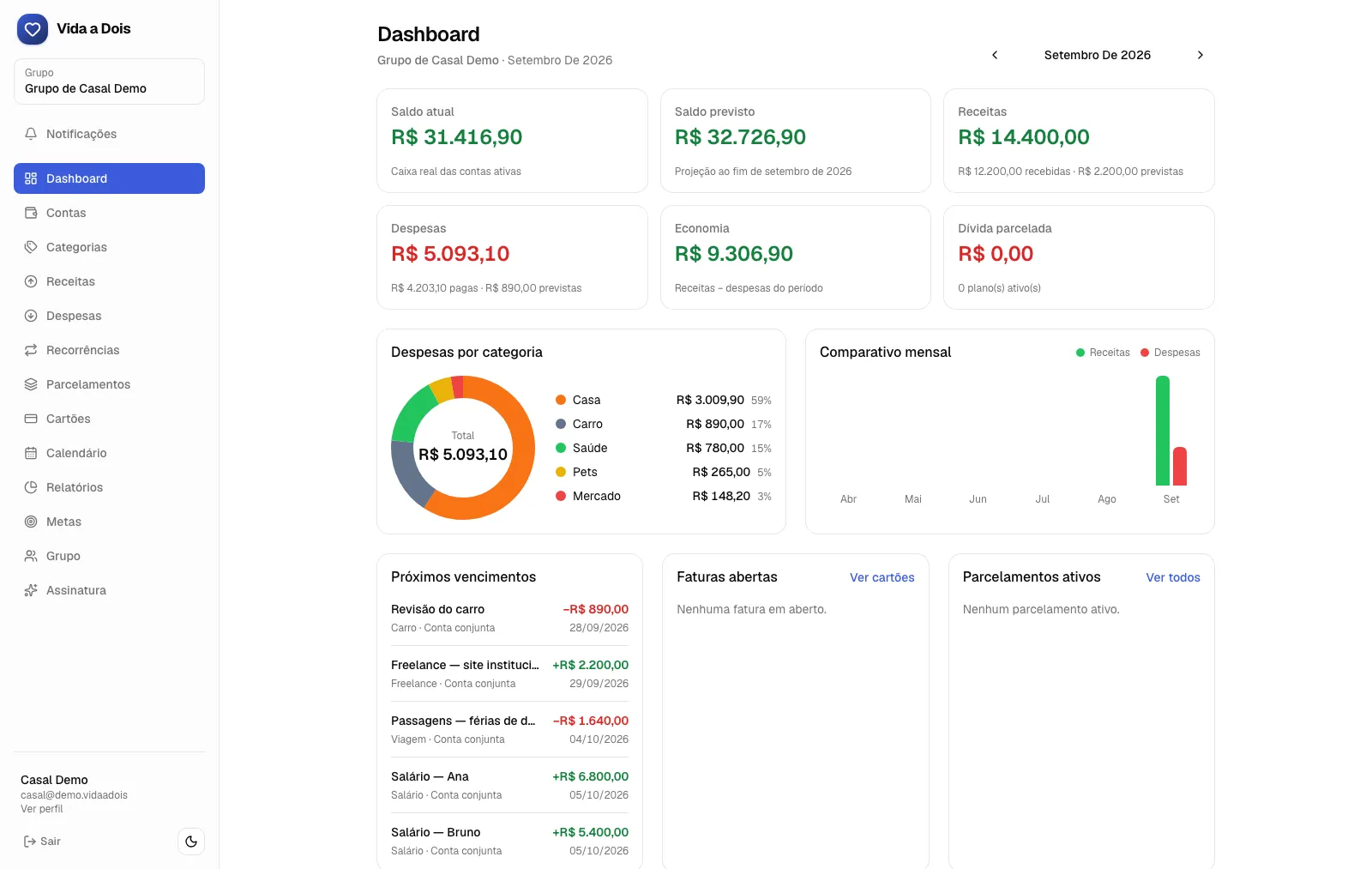Click the red Mercado legend dot

click(561, 496)
